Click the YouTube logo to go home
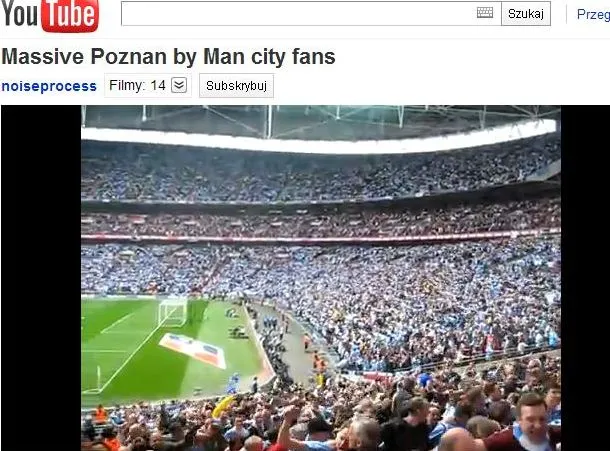 [x=49, y=16]
